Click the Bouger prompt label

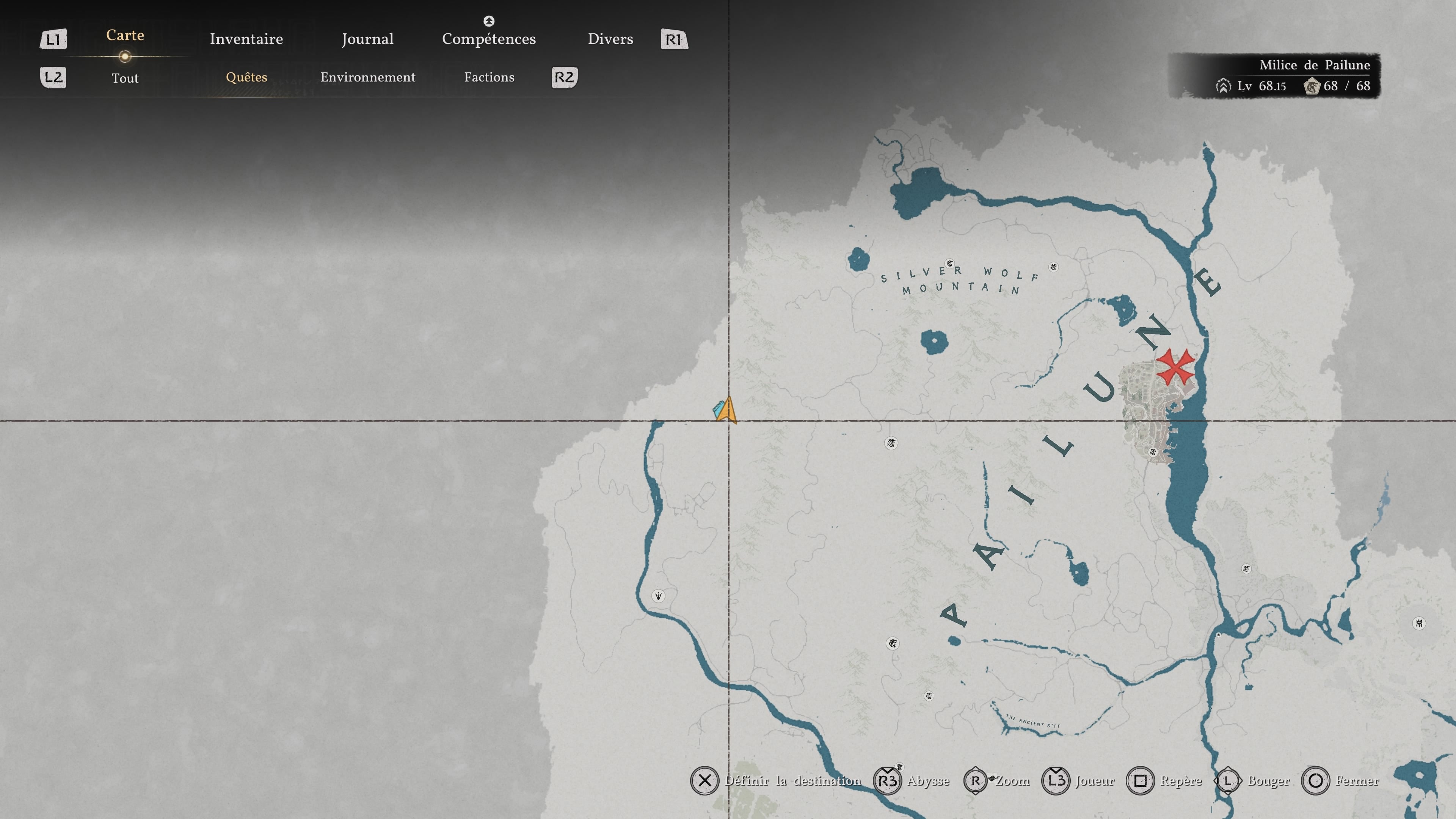point(1268,781)
